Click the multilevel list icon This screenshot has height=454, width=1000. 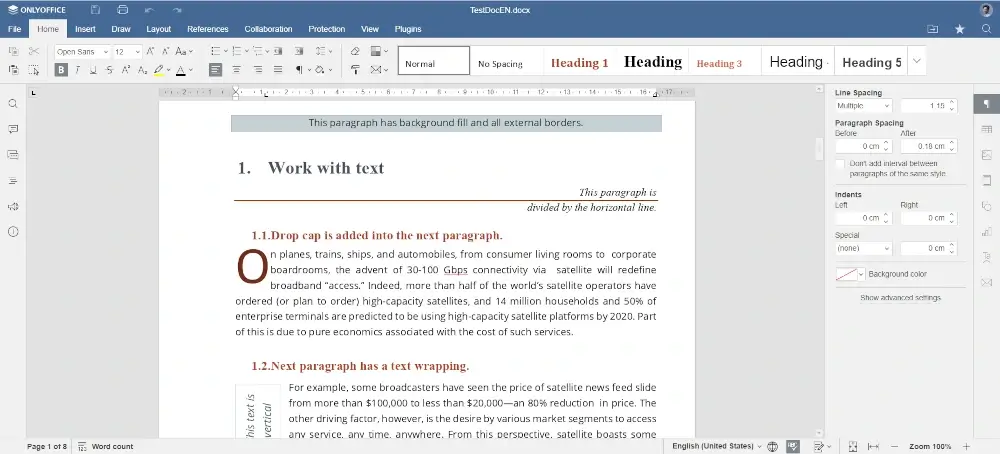tap(258, 52)
